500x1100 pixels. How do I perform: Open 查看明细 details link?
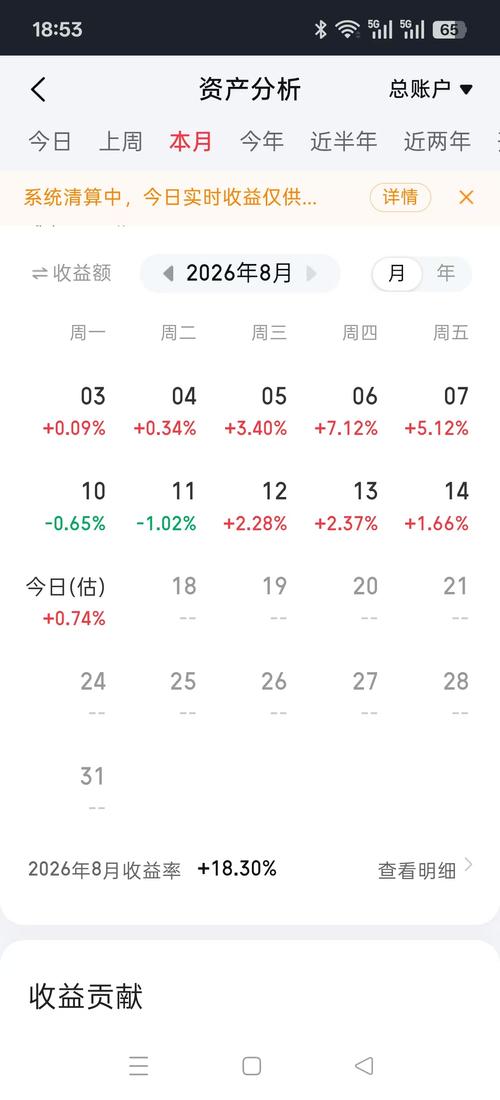pos(426,870)
